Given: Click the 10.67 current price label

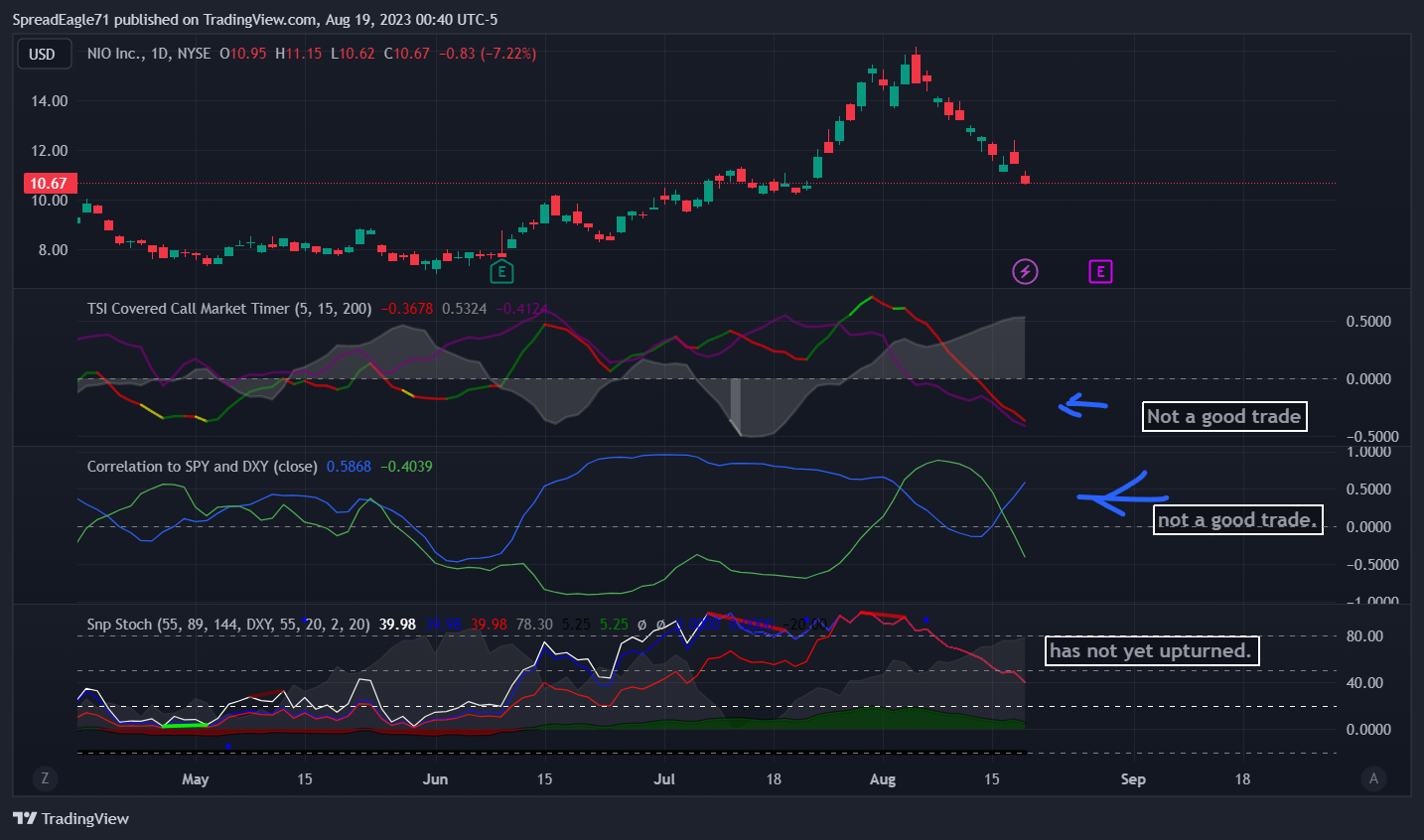Looking at the screenshot, I should click(x=49, y=183).
